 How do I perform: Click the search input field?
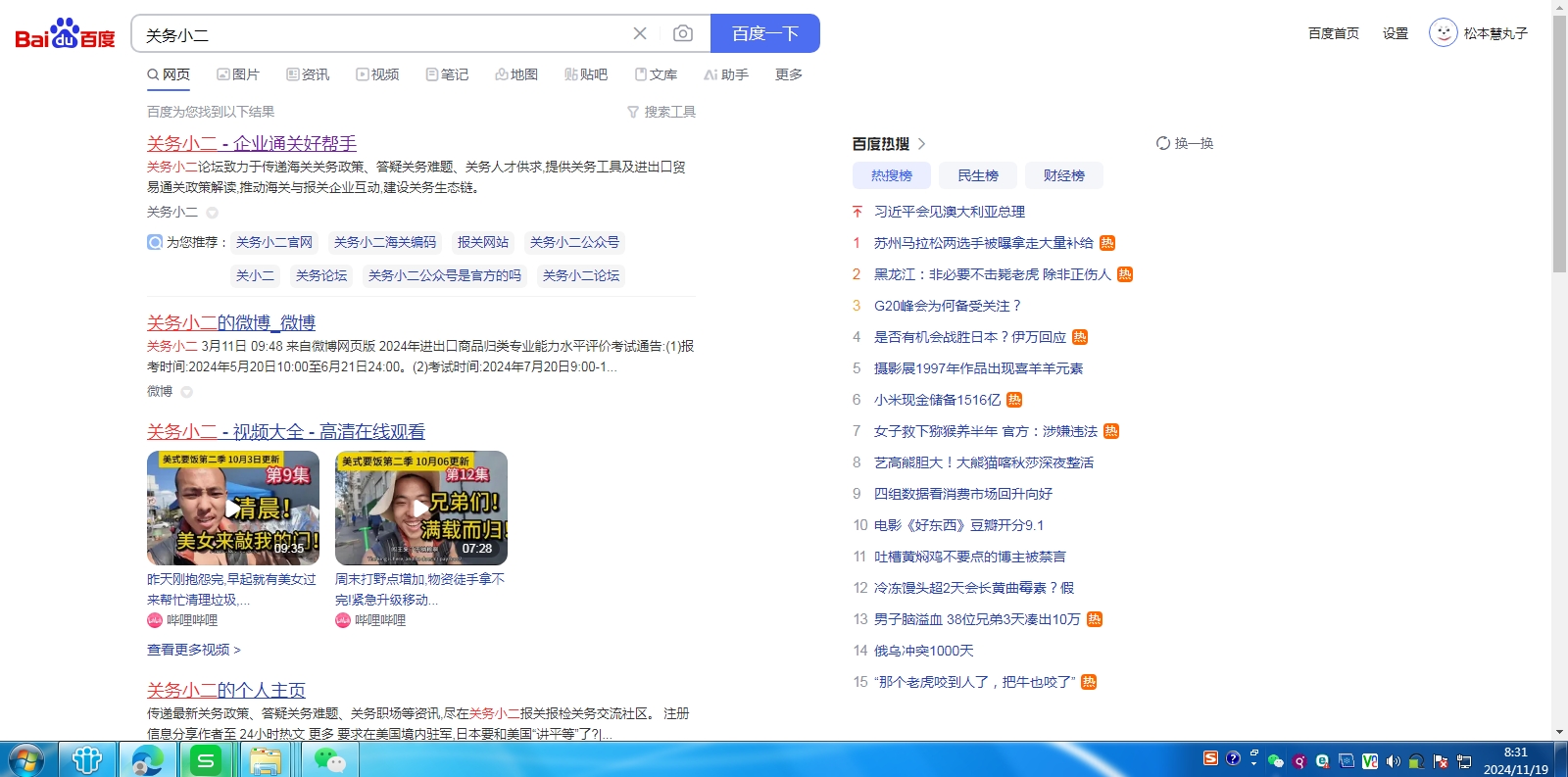click(382, 34)
